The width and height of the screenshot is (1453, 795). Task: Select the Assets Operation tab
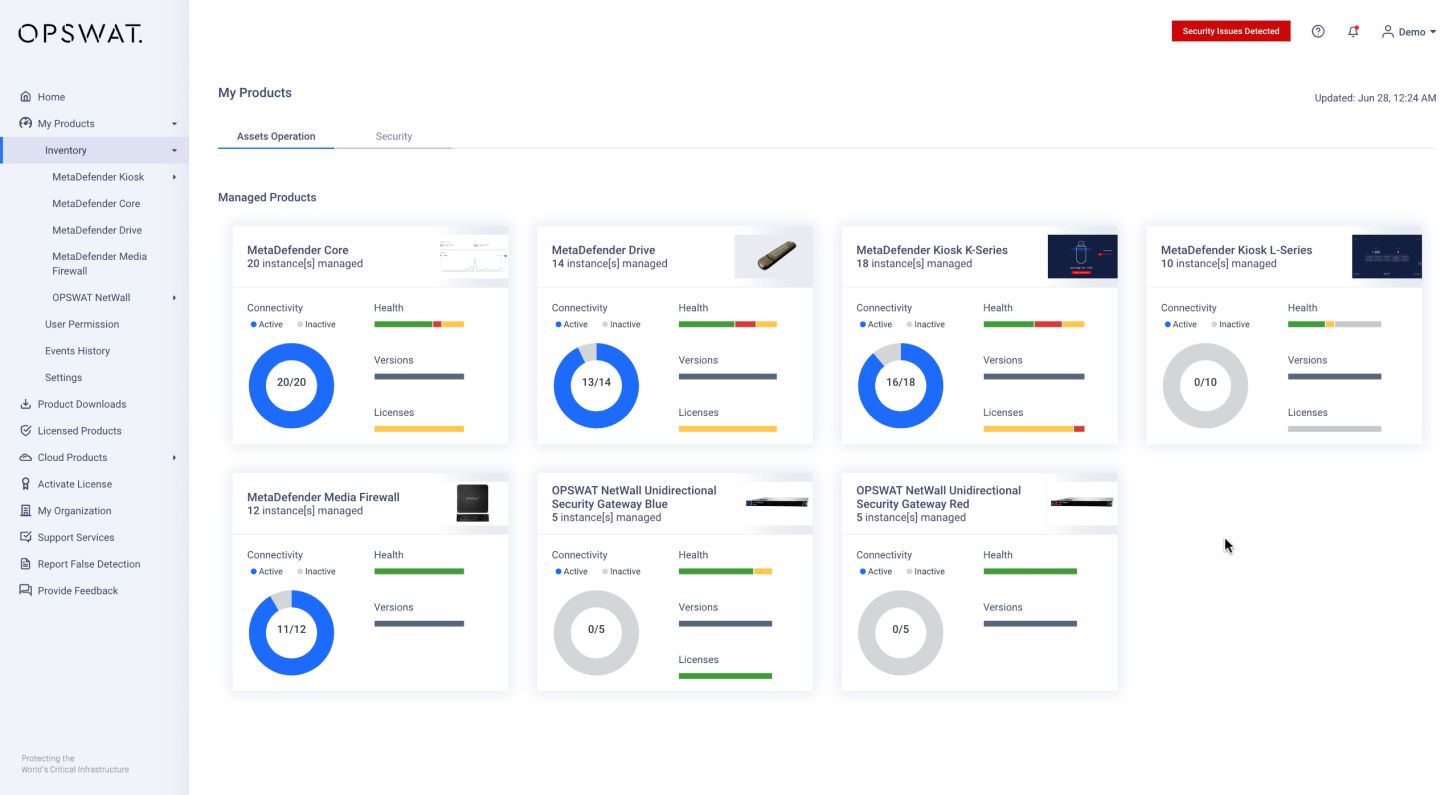(276, 136)
